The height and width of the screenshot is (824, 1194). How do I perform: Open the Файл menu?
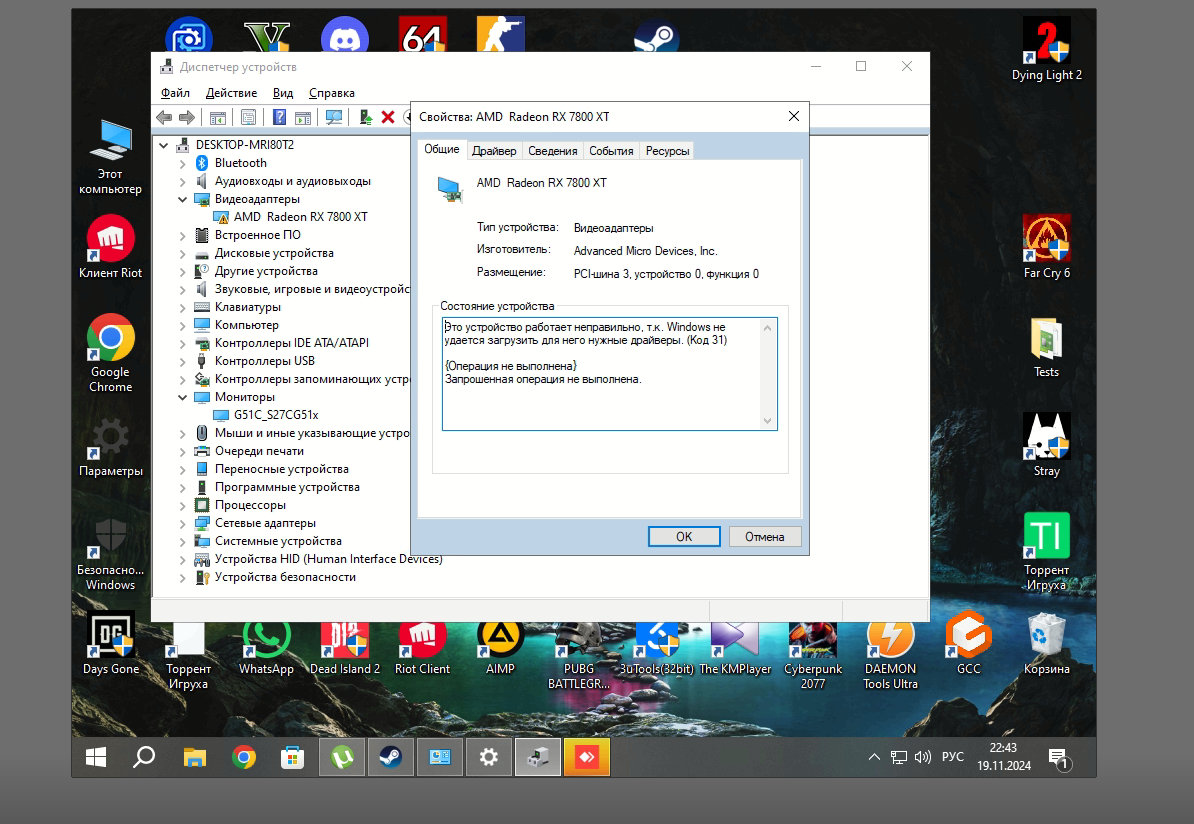[x=175, y=93]
